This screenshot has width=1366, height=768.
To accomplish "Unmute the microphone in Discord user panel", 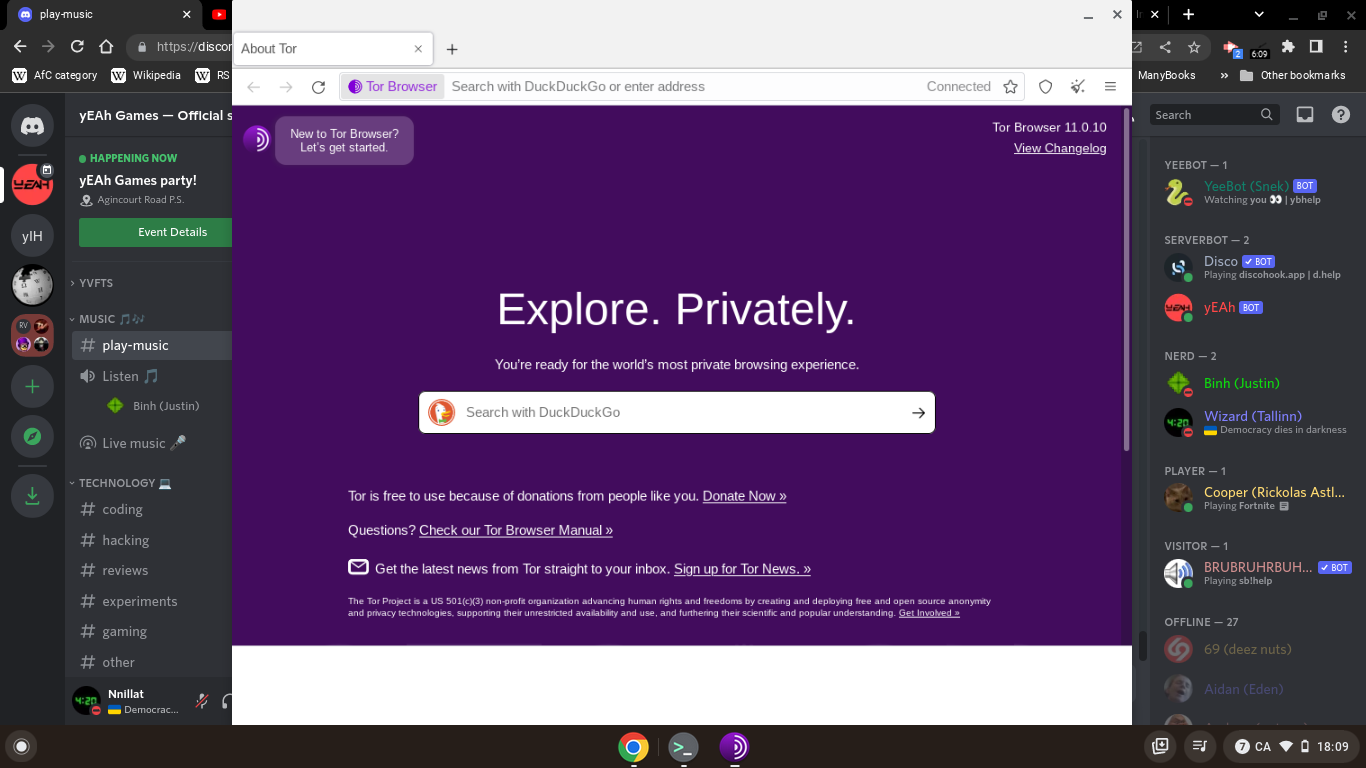I will coord(201,701).
